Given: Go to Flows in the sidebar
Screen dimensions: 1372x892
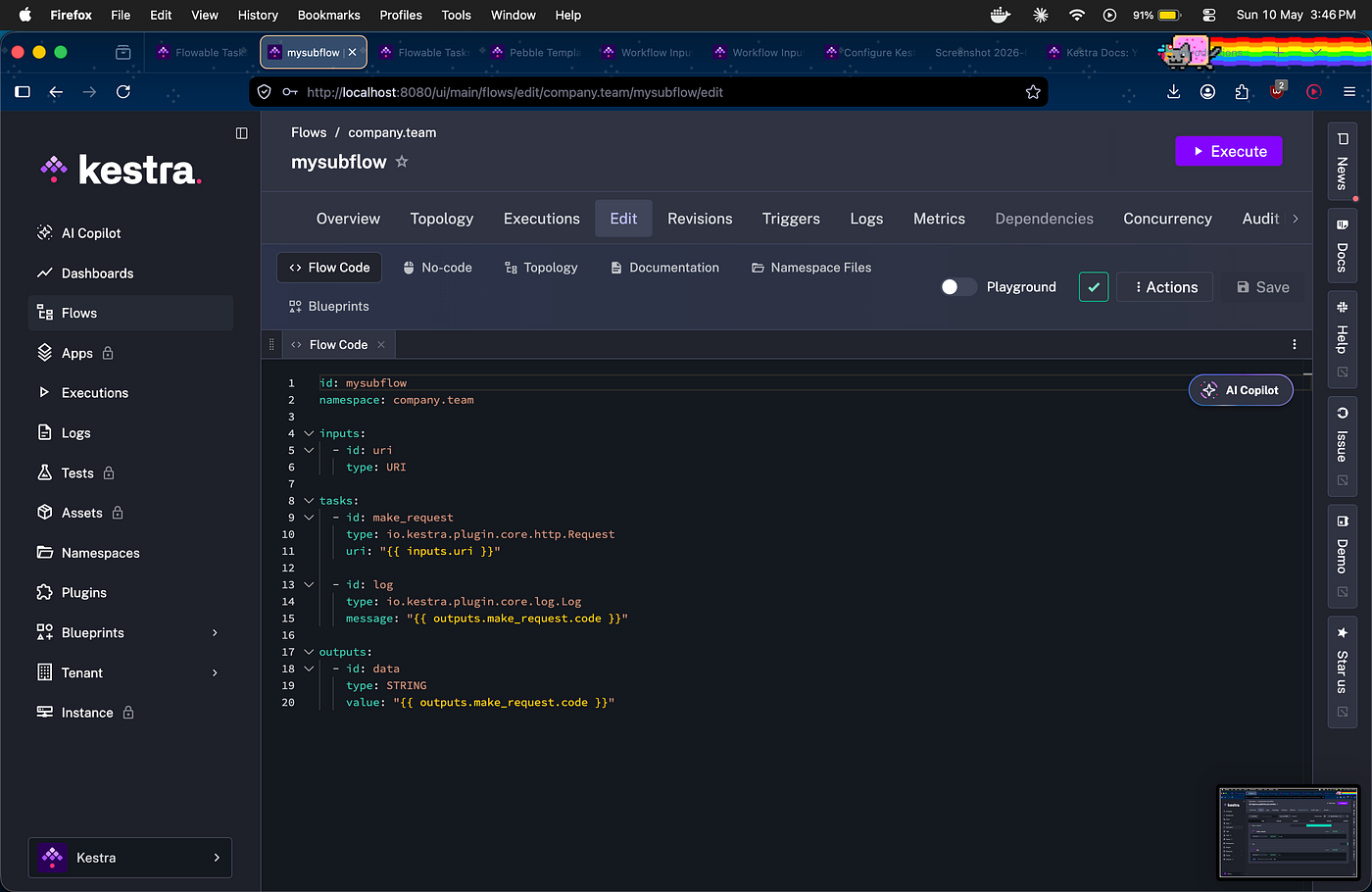Looking at the screenshot, I should 130,313.
